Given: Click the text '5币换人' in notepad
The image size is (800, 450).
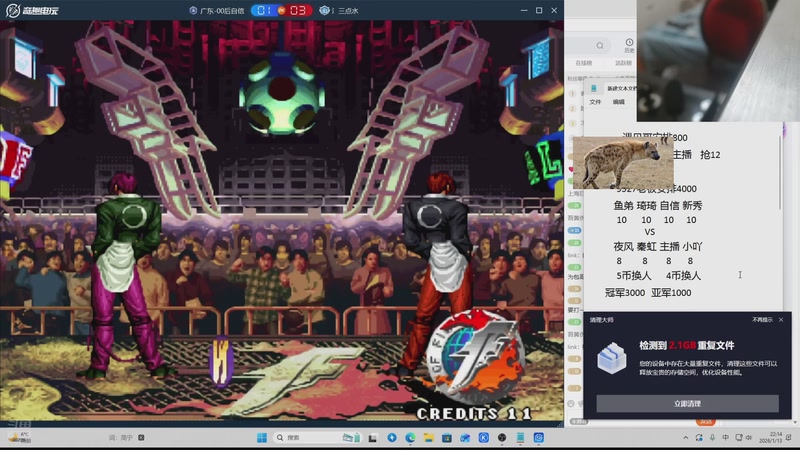Looking at the screenshot, I should pos(634,276).
